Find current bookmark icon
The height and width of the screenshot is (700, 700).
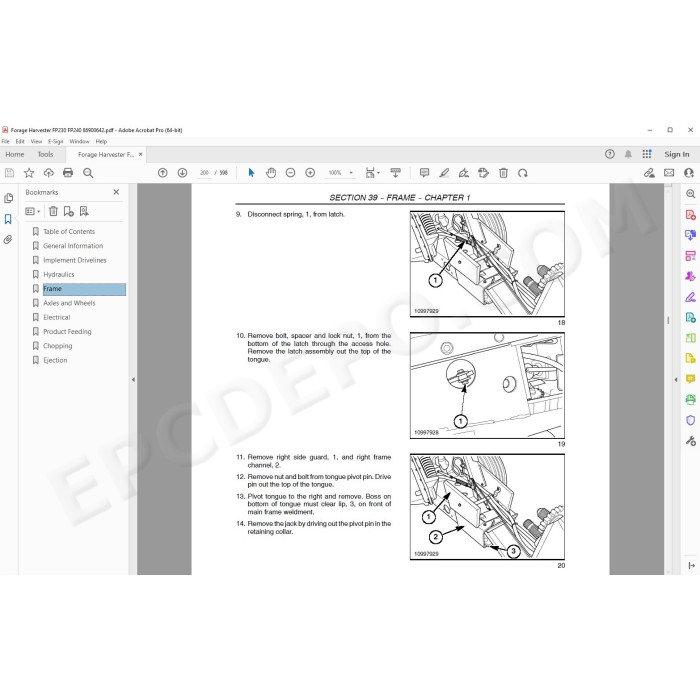84,211
